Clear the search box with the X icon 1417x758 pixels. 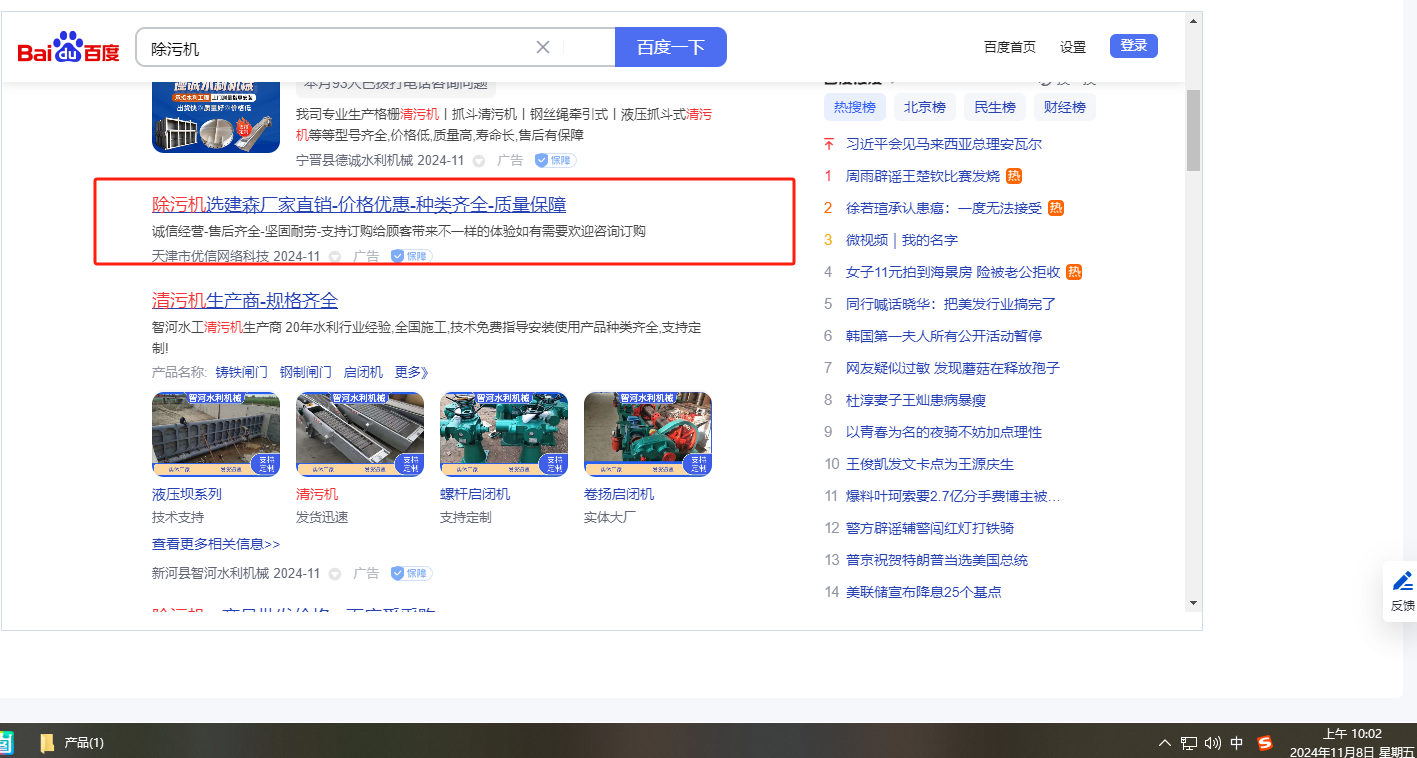click(543, 47)
